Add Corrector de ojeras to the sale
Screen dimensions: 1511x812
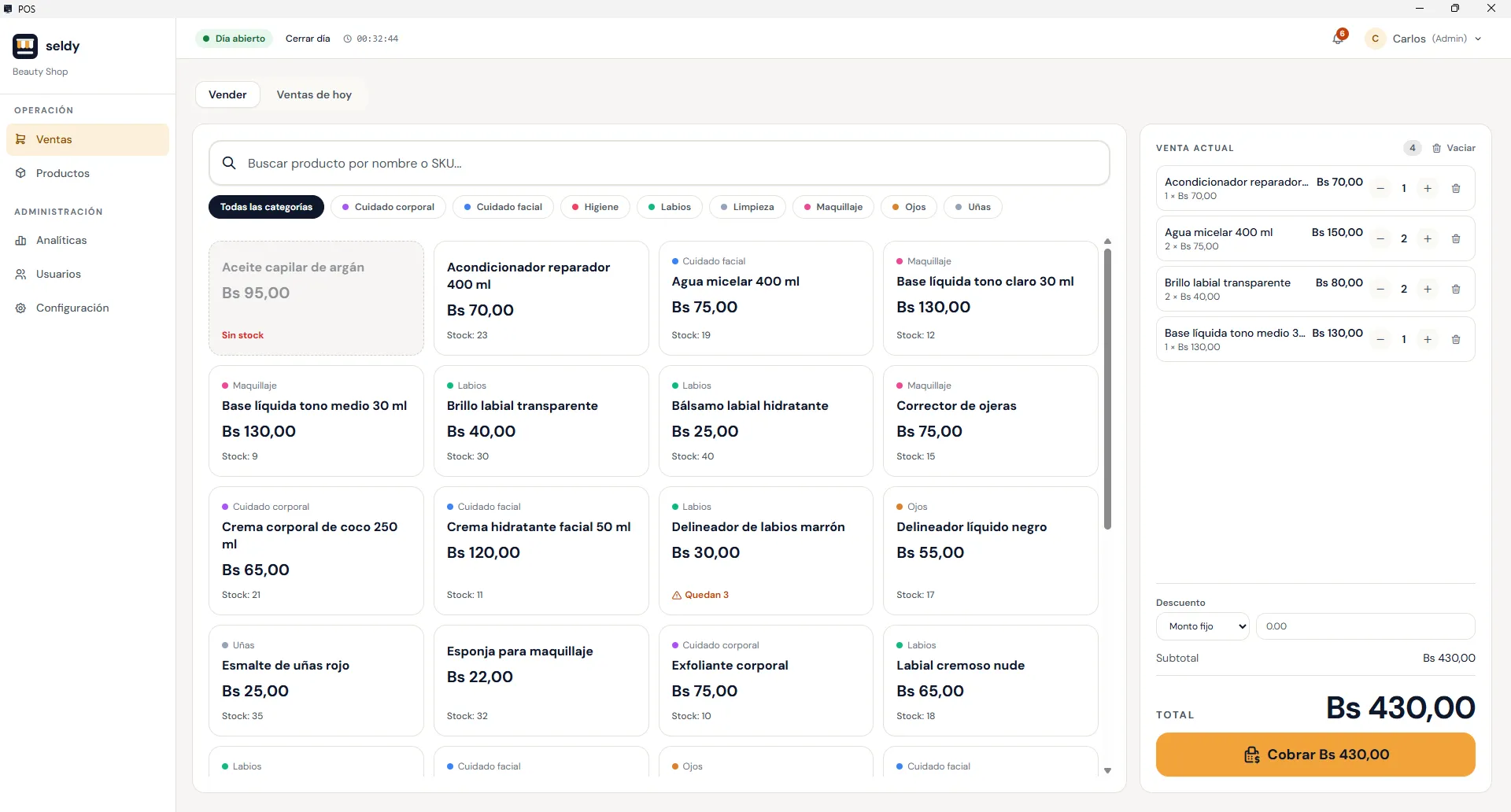[990, 421]
